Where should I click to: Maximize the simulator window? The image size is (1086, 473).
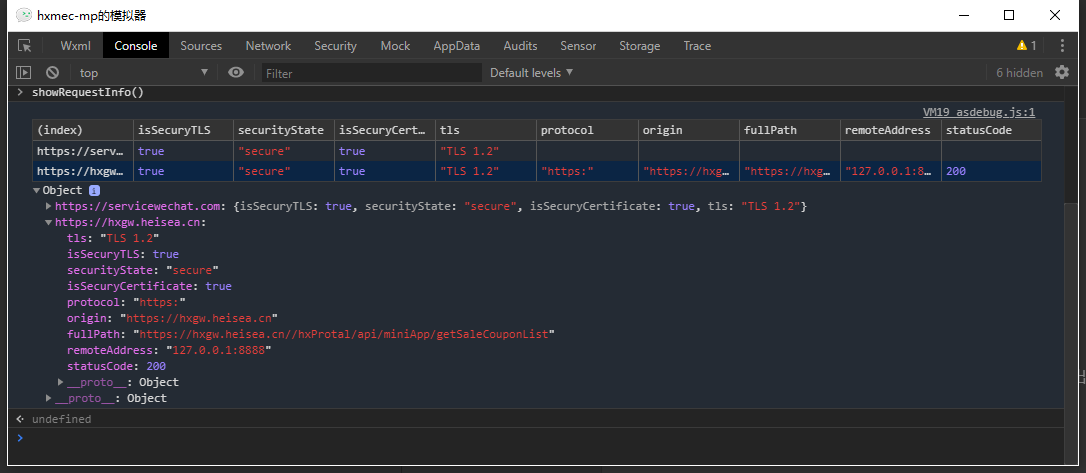[x=1009, y=15]
